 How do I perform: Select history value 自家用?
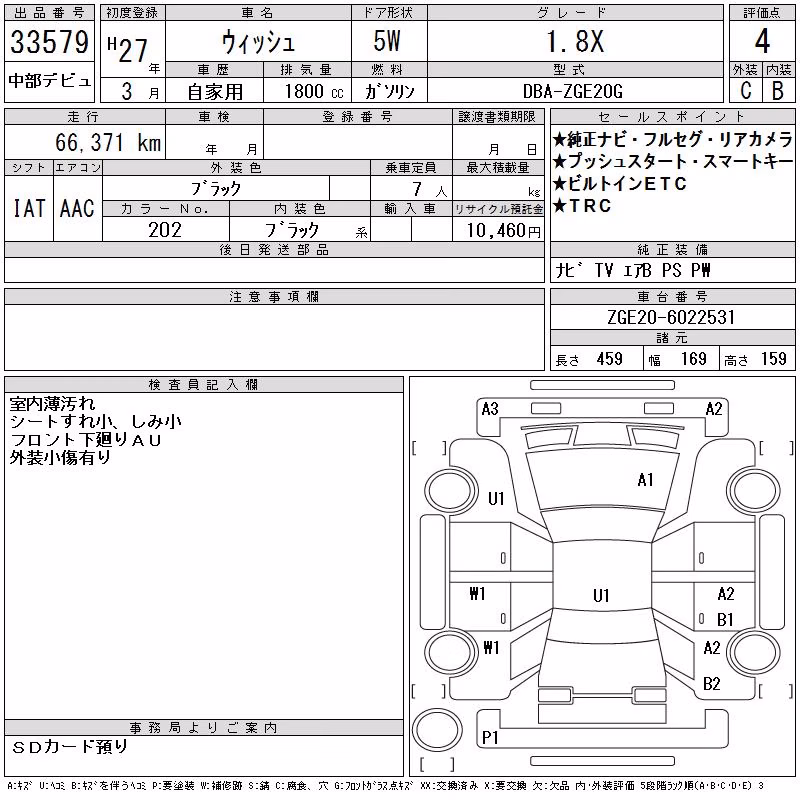[215, 92]
